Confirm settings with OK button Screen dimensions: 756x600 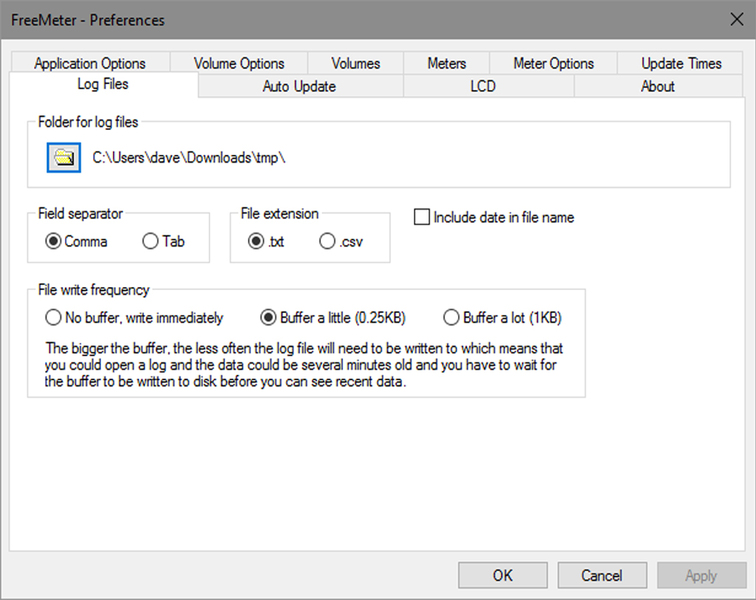click(503, 575)
